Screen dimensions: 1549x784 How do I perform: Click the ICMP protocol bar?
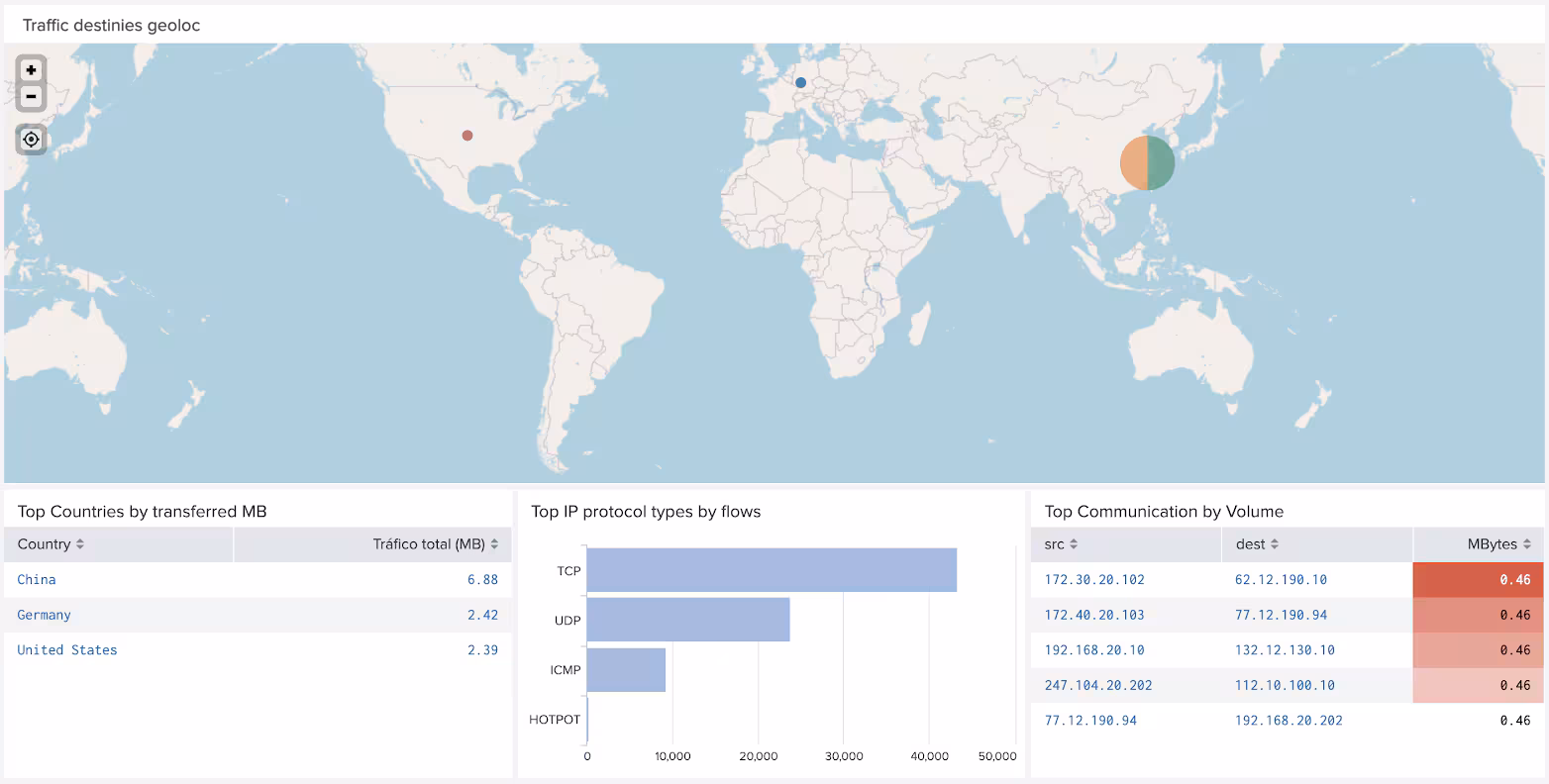click(x=626, y=670)
